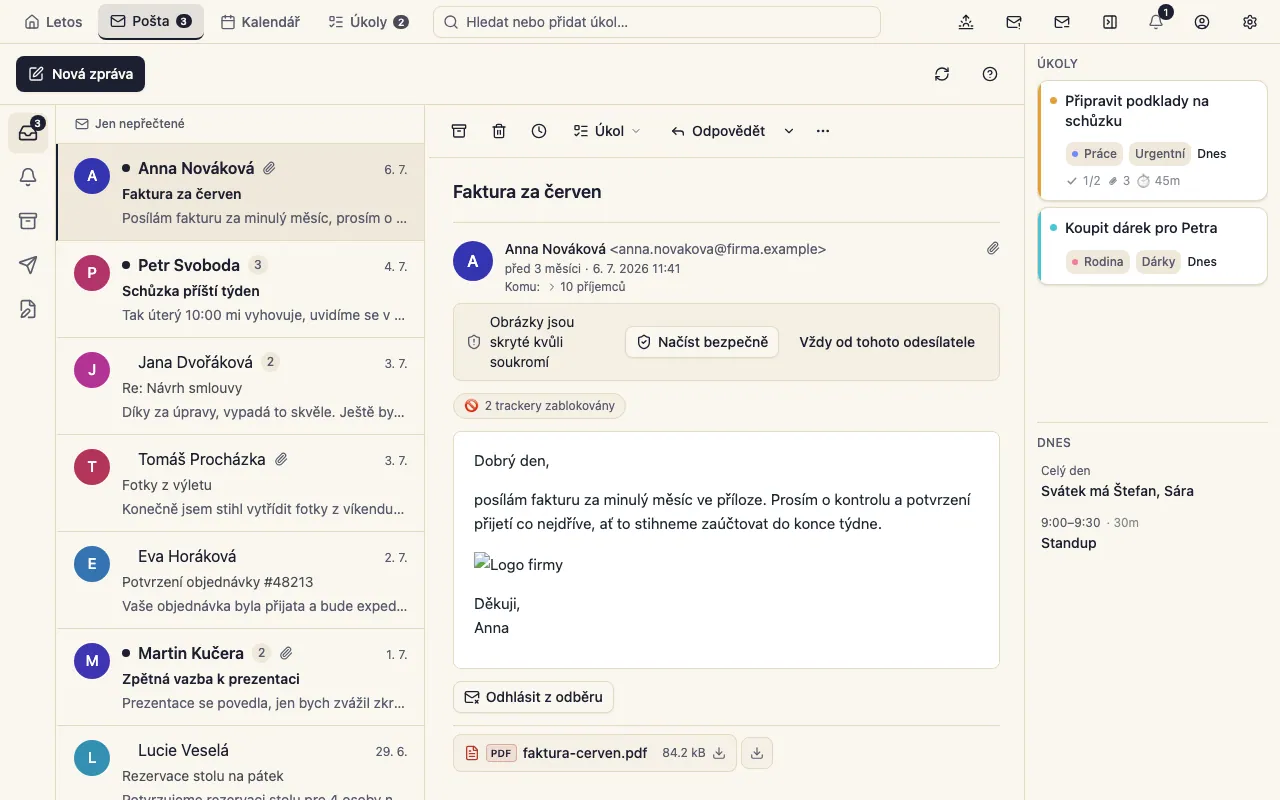This screenshot has width=1280, height=800.
Task: Open Petr Svoboda's Schůzka příští týden email
Action: click(x=241, y=290)
